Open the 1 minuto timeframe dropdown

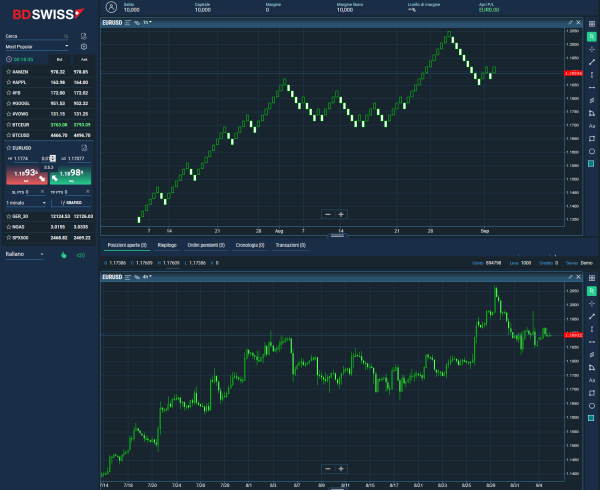click(25, 201)
